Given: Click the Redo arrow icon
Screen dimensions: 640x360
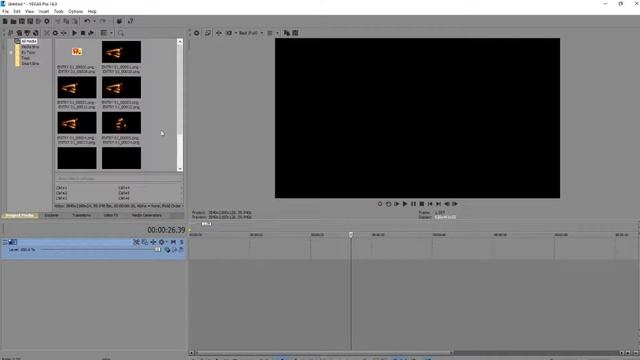Looking at the screenshot, I should coord(102,21).
